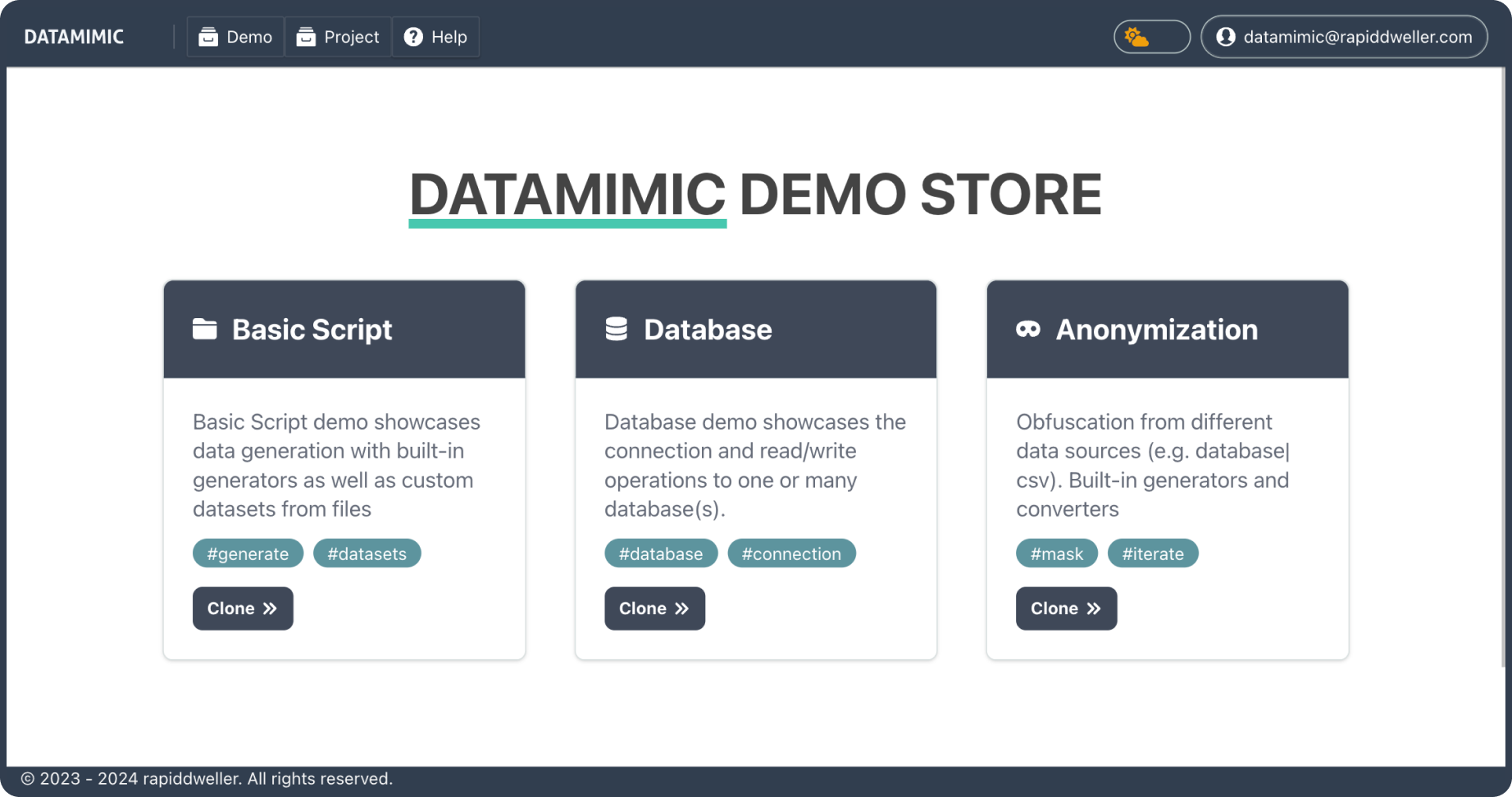Click the DATAMIMIC logo text
This screenshot has width=1512, height=797.
point(73,36)
